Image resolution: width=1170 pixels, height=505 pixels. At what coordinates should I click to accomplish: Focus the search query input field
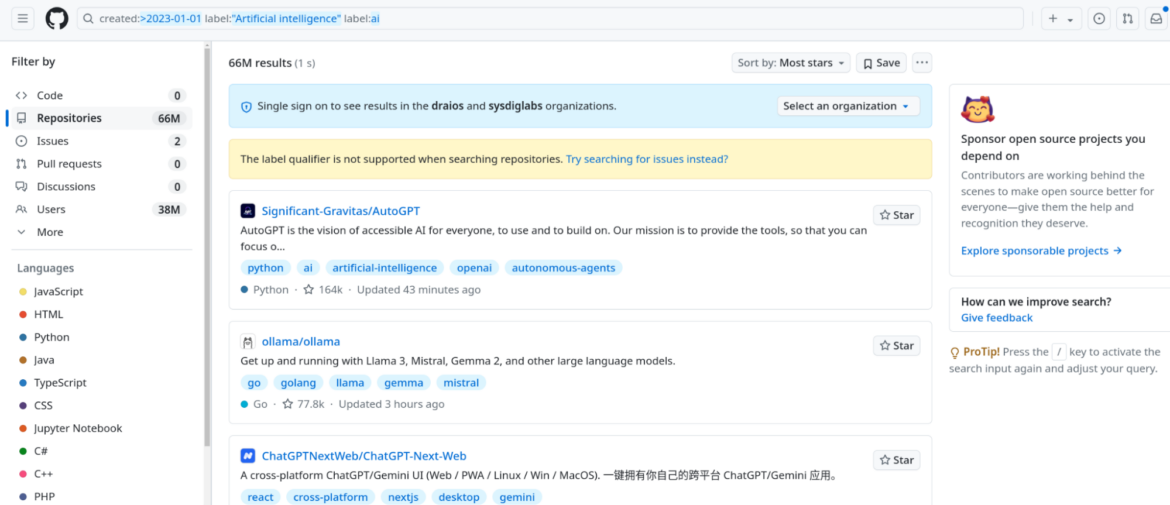tap(550, 19)
